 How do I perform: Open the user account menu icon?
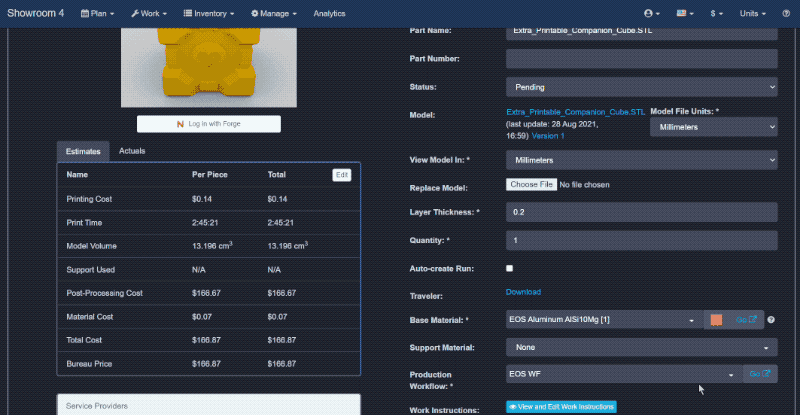(652, 13)
